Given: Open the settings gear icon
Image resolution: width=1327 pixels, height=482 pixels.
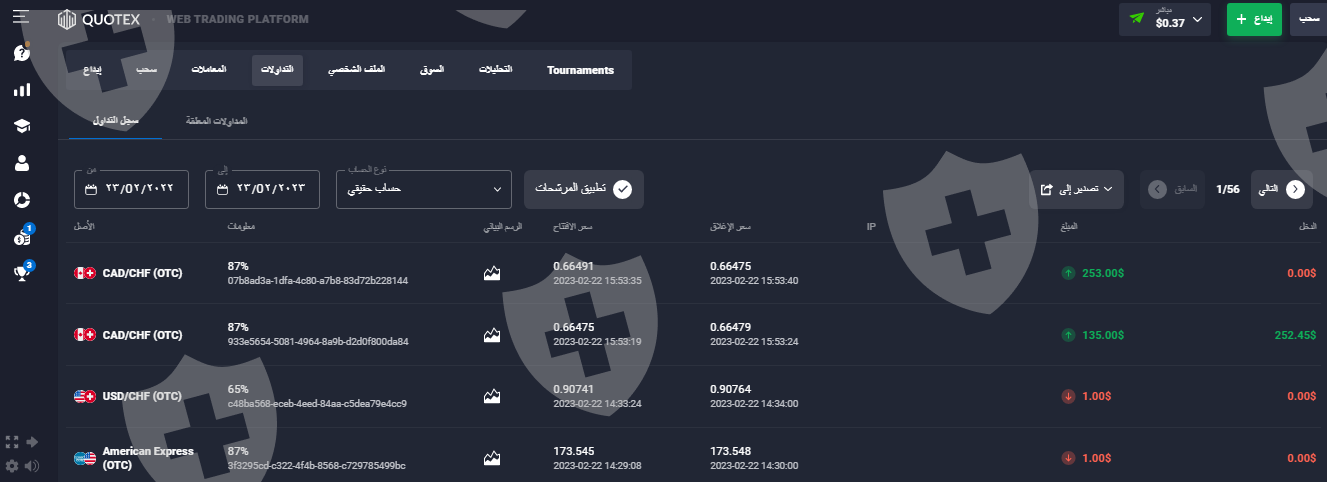Looking at the screenshot, I should coord(12,466).
